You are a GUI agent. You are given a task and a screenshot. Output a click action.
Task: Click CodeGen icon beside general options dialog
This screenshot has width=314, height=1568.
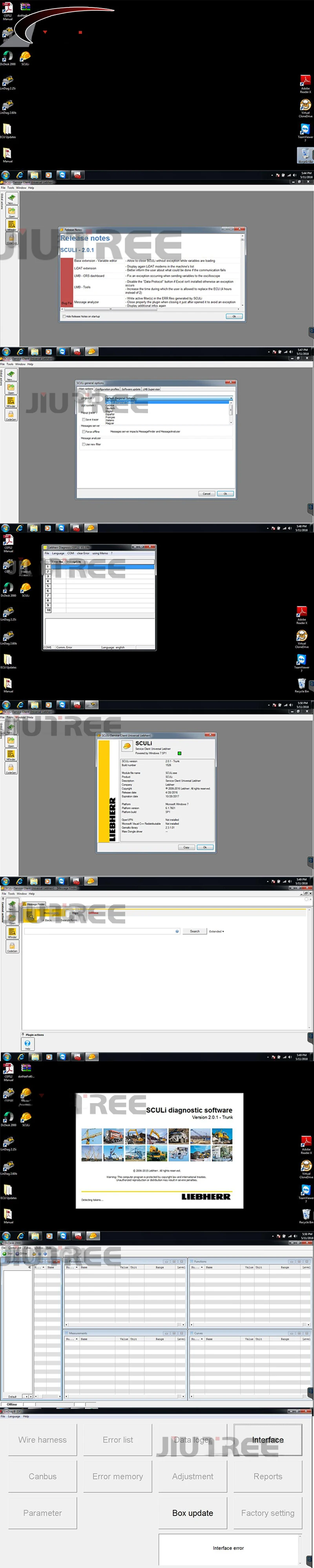tap(11, 416)
